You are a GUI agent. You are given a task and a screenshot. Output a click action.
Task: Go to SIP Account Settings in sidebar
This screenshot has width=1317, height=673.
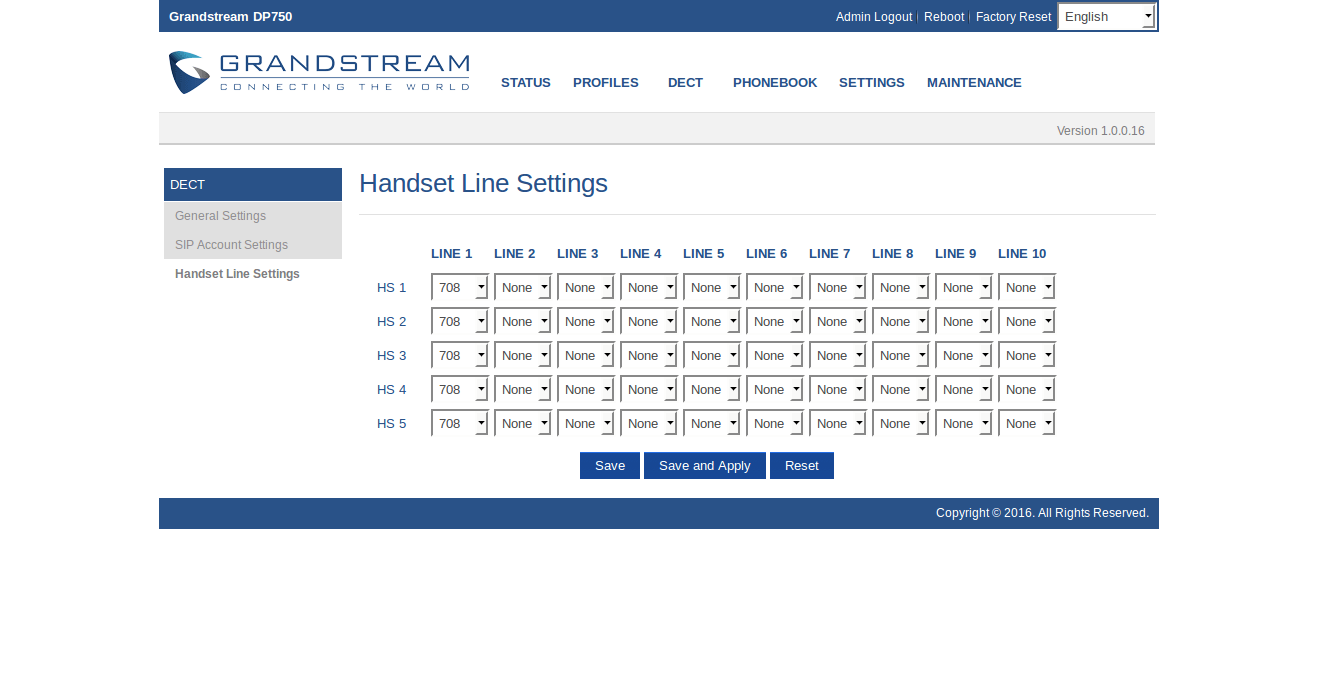click(x=231, y=245)
